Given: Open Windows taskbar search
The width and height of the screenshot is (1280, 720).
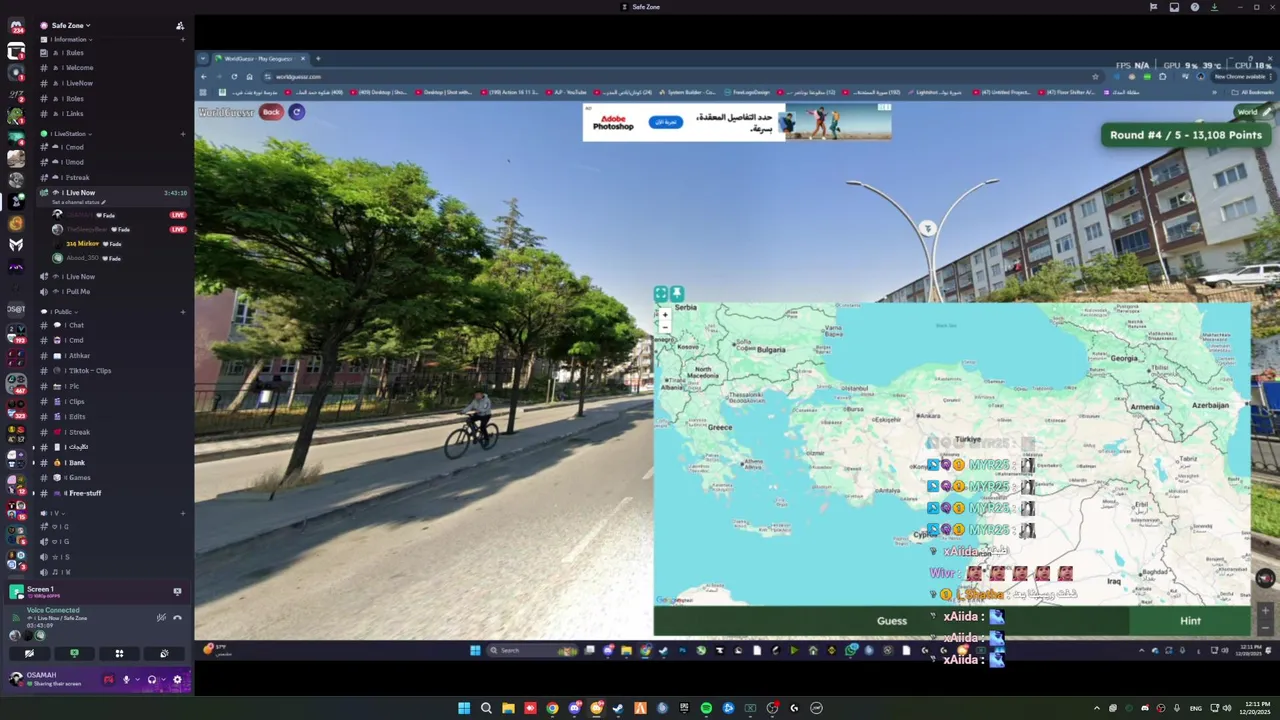Looking at the screenshot, I should coord(486,708).
